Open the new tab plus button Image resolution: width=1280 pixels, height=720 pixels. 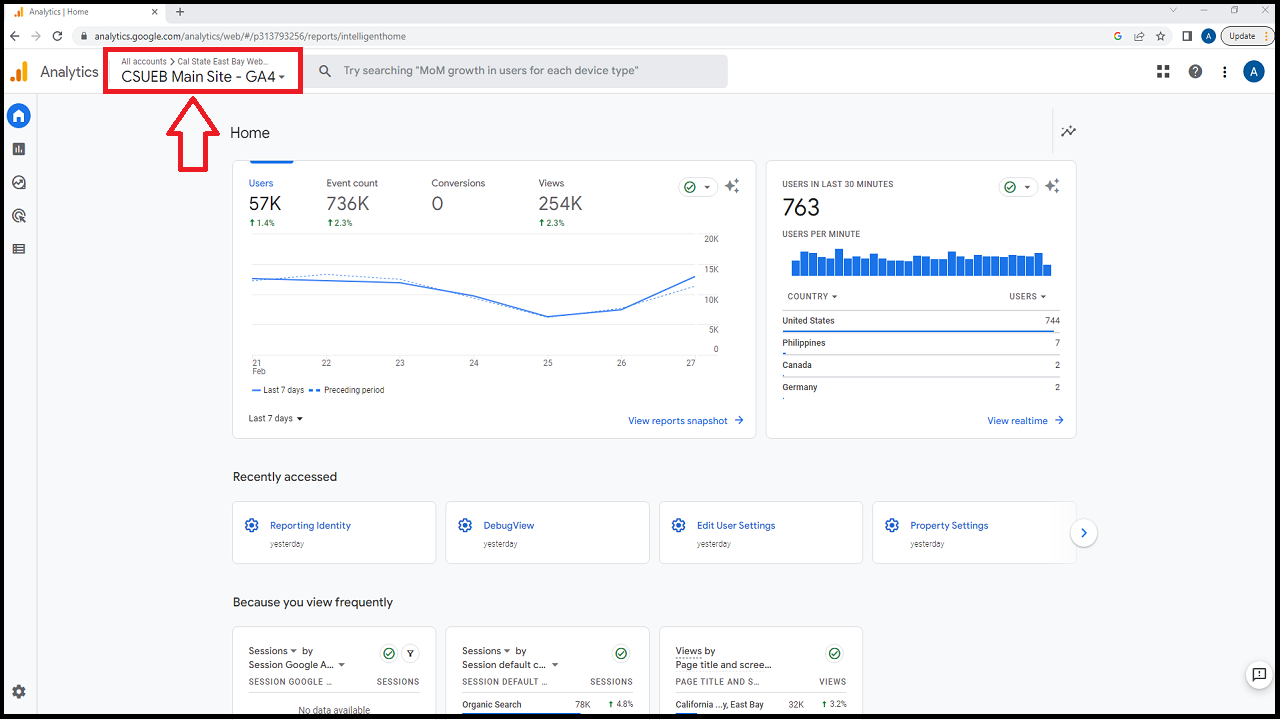pyautogui.click(x=180, y=12)
